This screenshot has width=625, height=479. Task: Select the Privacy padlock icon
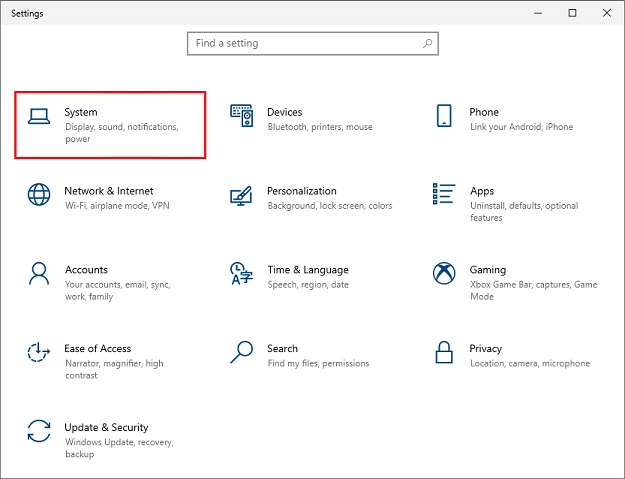pyautogui.click(x=444, y=352)
